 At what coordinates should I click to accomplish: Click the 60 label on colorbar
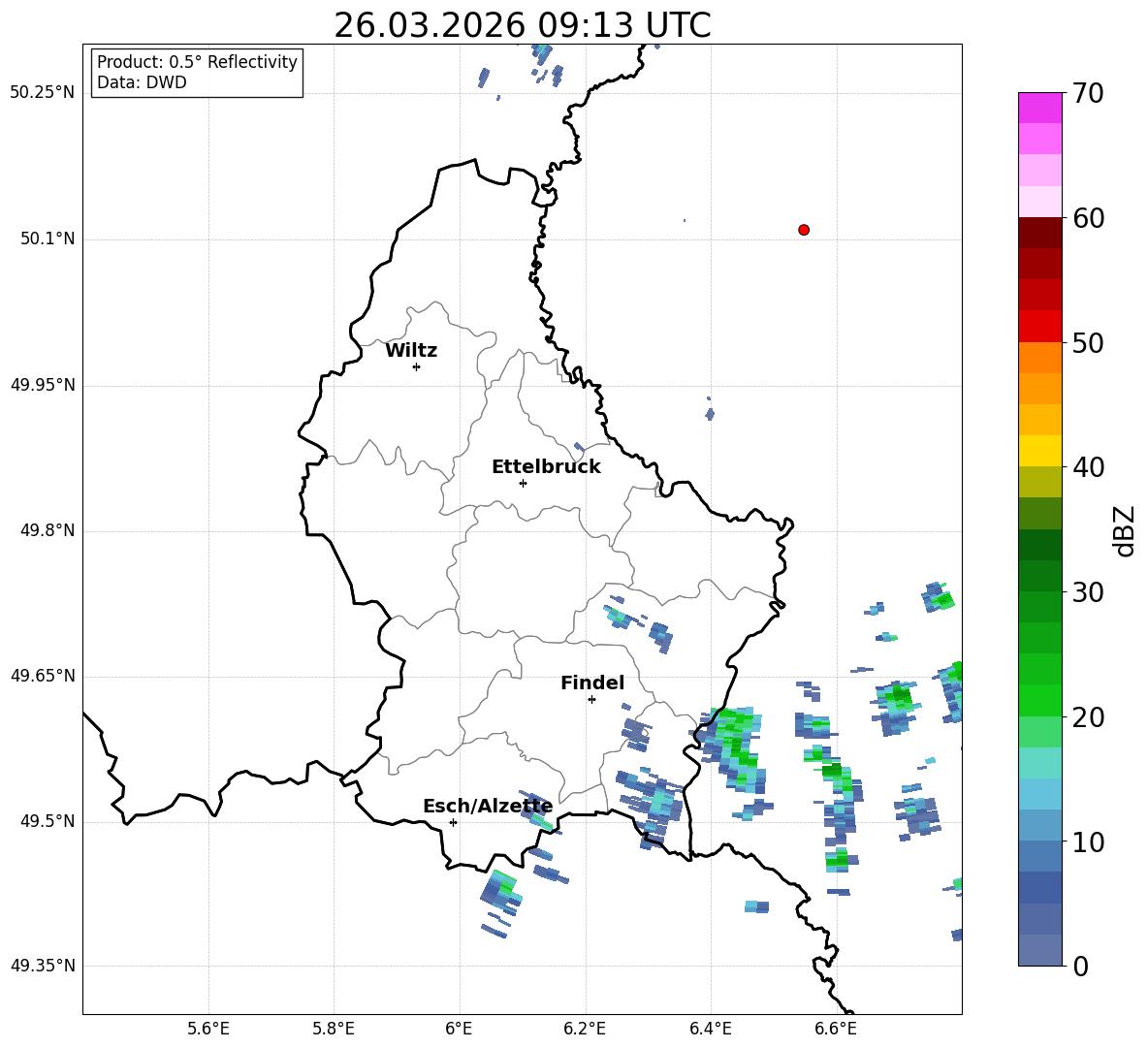(1088, 218)
